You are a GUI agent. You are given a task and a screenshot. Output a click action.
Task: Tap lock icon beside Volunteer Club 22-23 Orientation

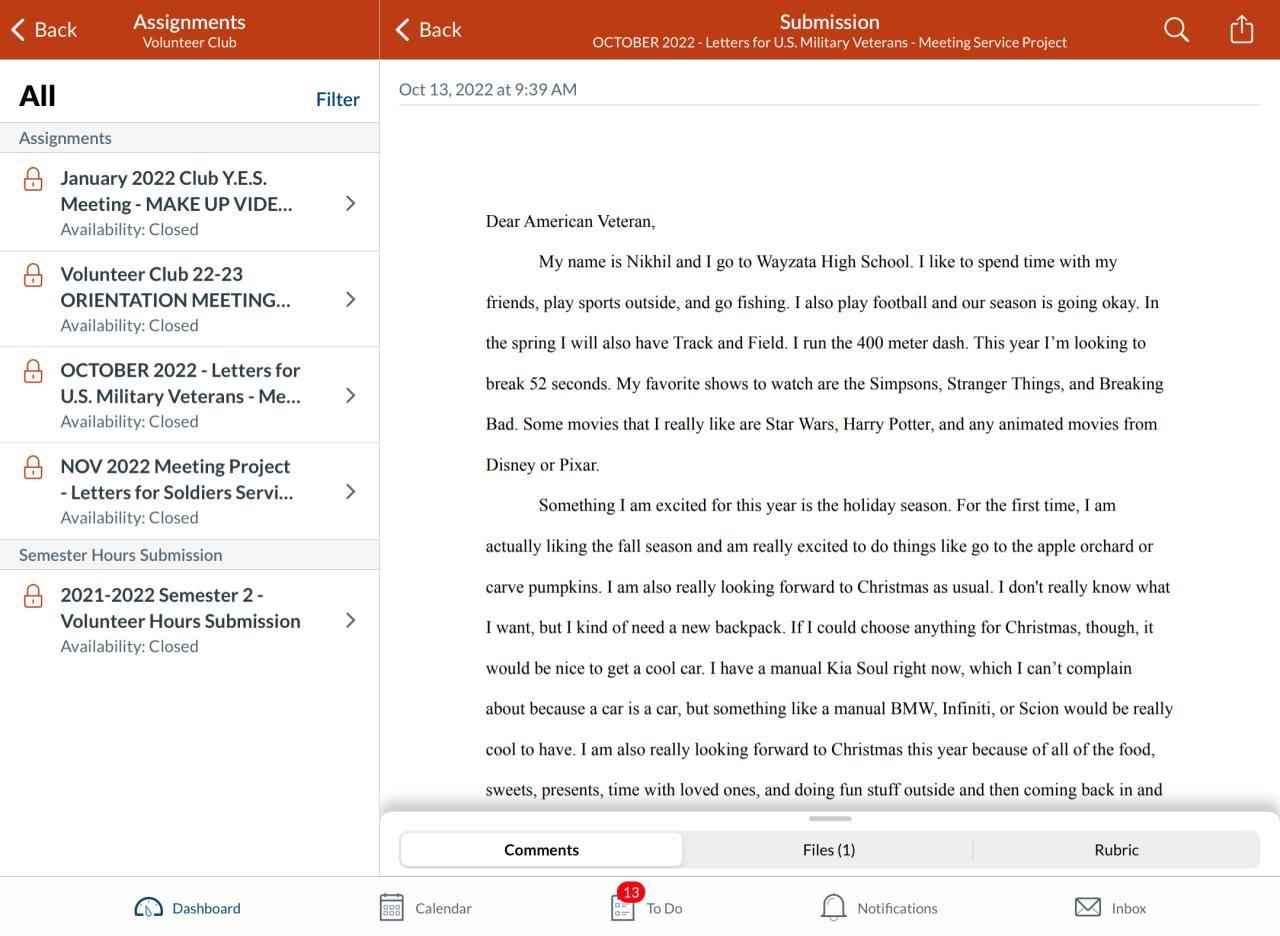[x=33, y=275]
